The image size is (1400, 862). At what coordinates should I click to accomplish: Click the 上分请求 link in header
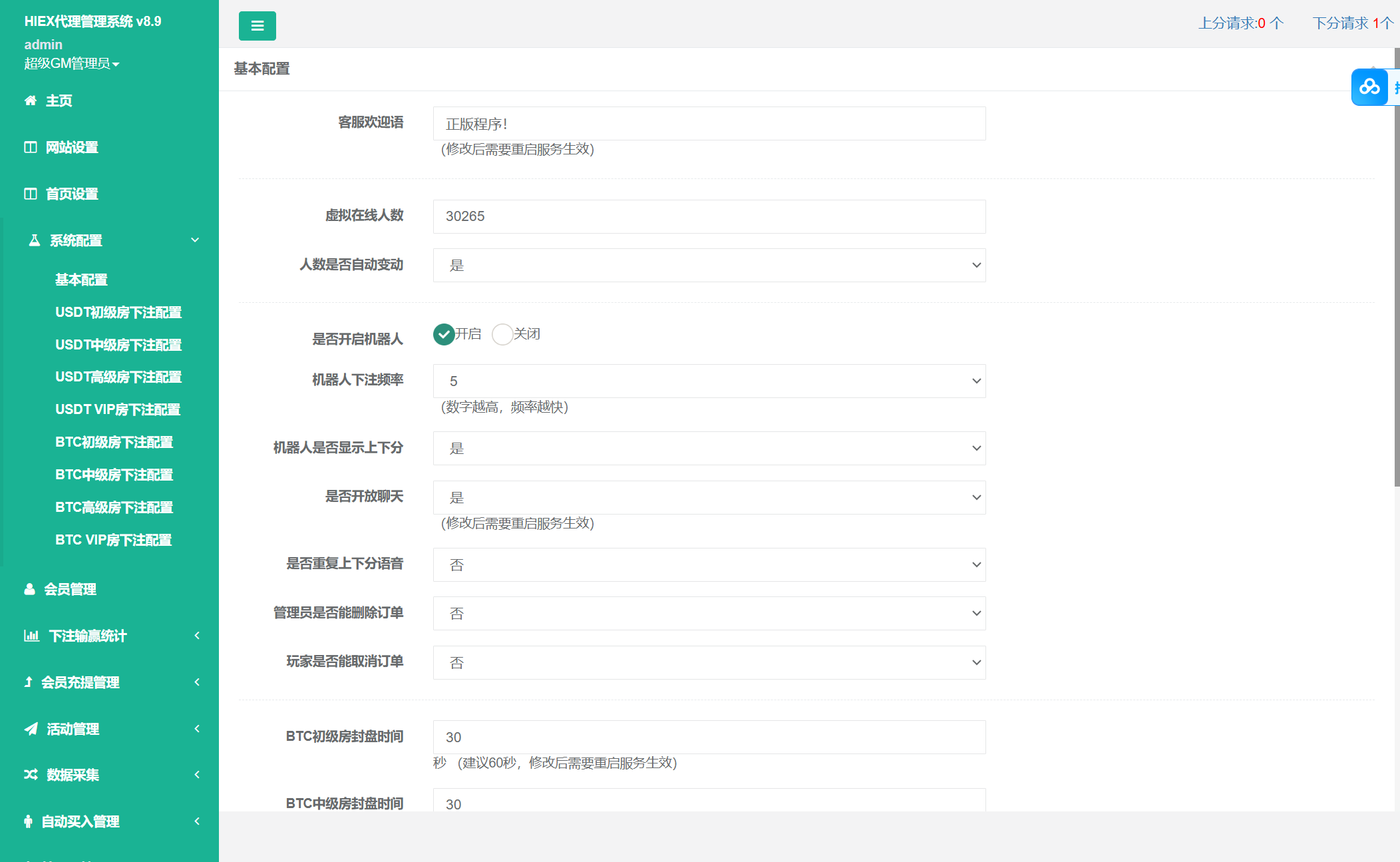tap(1240, 23)
